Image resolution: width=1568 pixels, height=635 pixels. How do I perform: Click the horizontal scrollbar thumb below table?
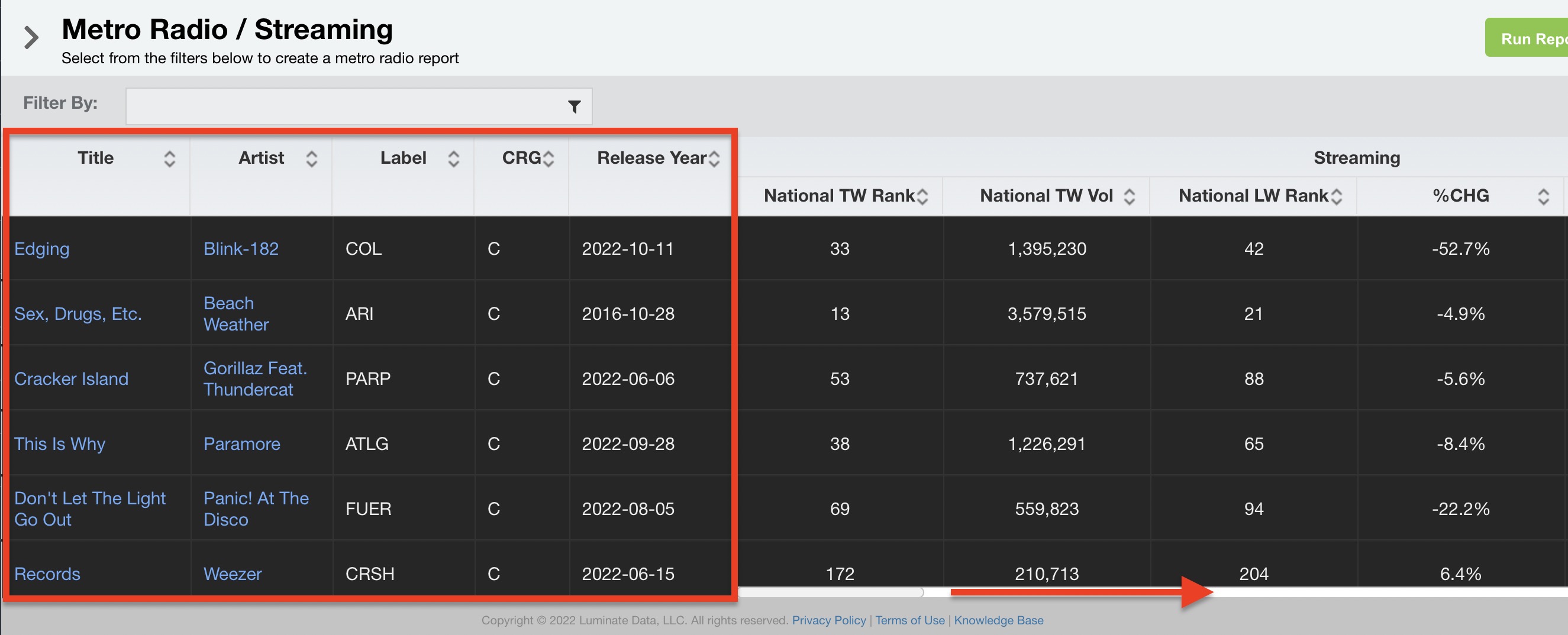point(831,592)
